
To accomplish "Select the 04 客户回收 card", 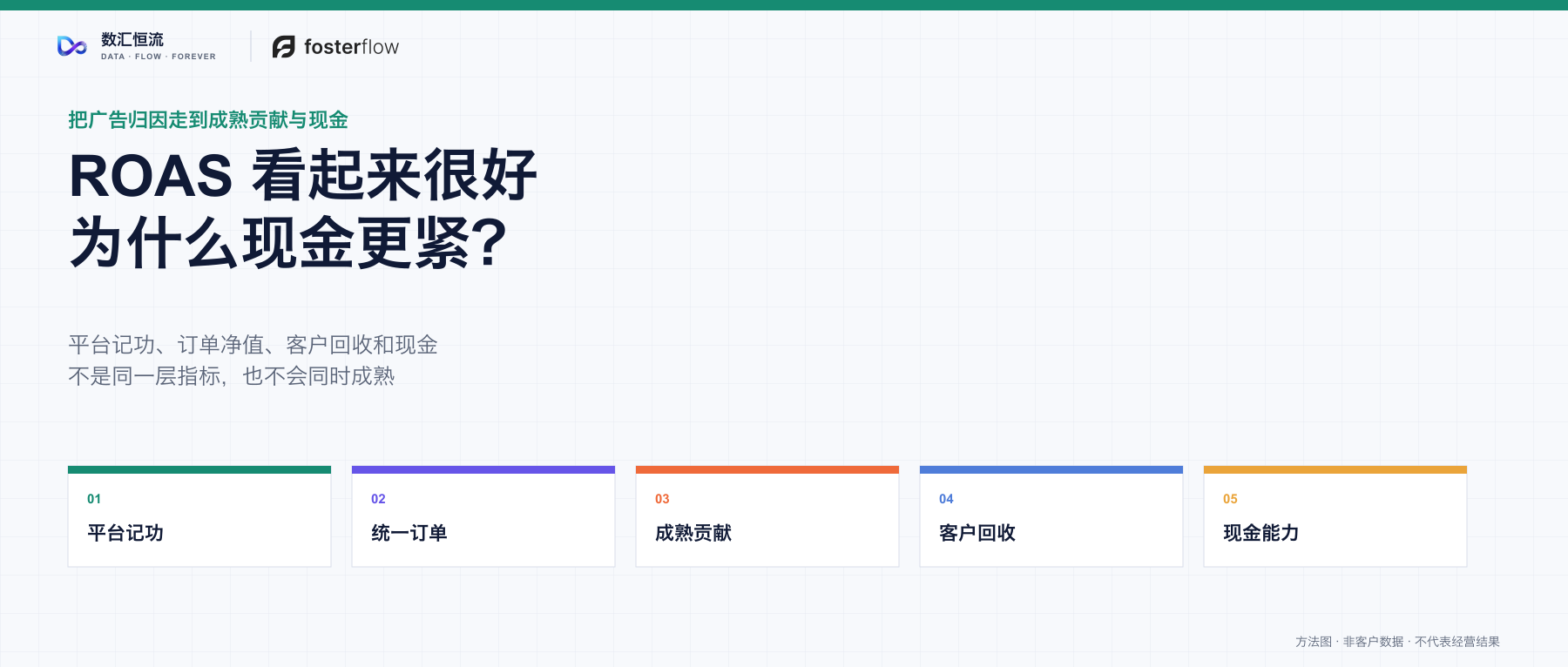I will [x=1051, y=516].
